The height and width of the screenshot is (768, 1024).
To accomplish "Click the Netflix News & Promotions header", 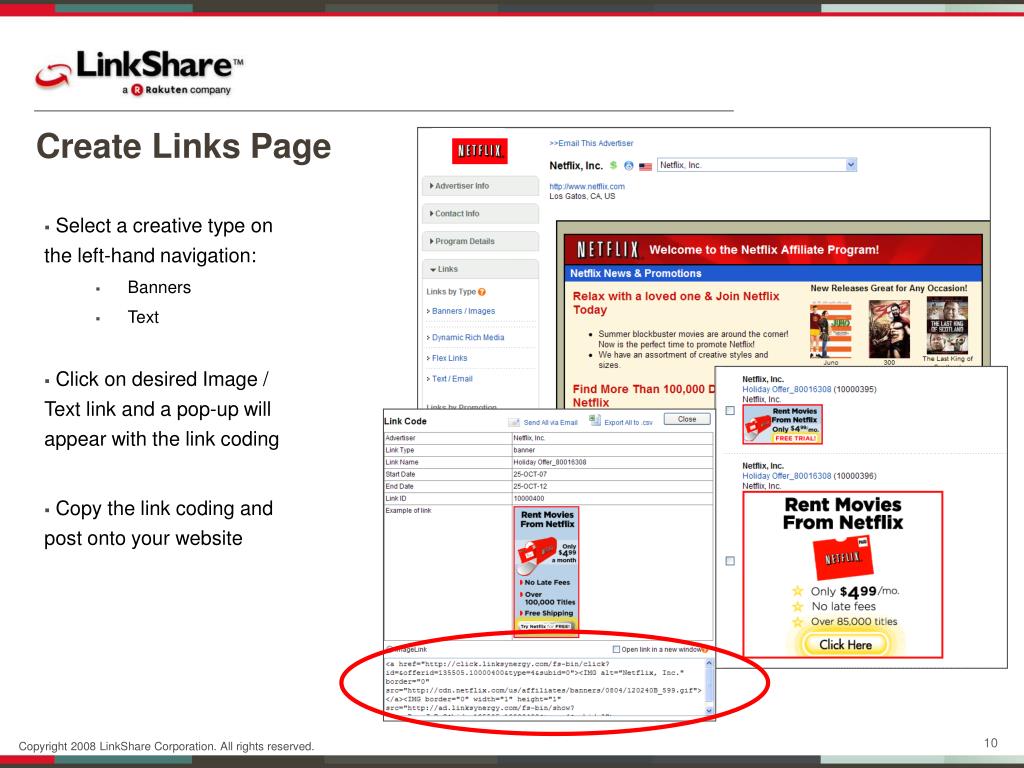I will (773, 273).
